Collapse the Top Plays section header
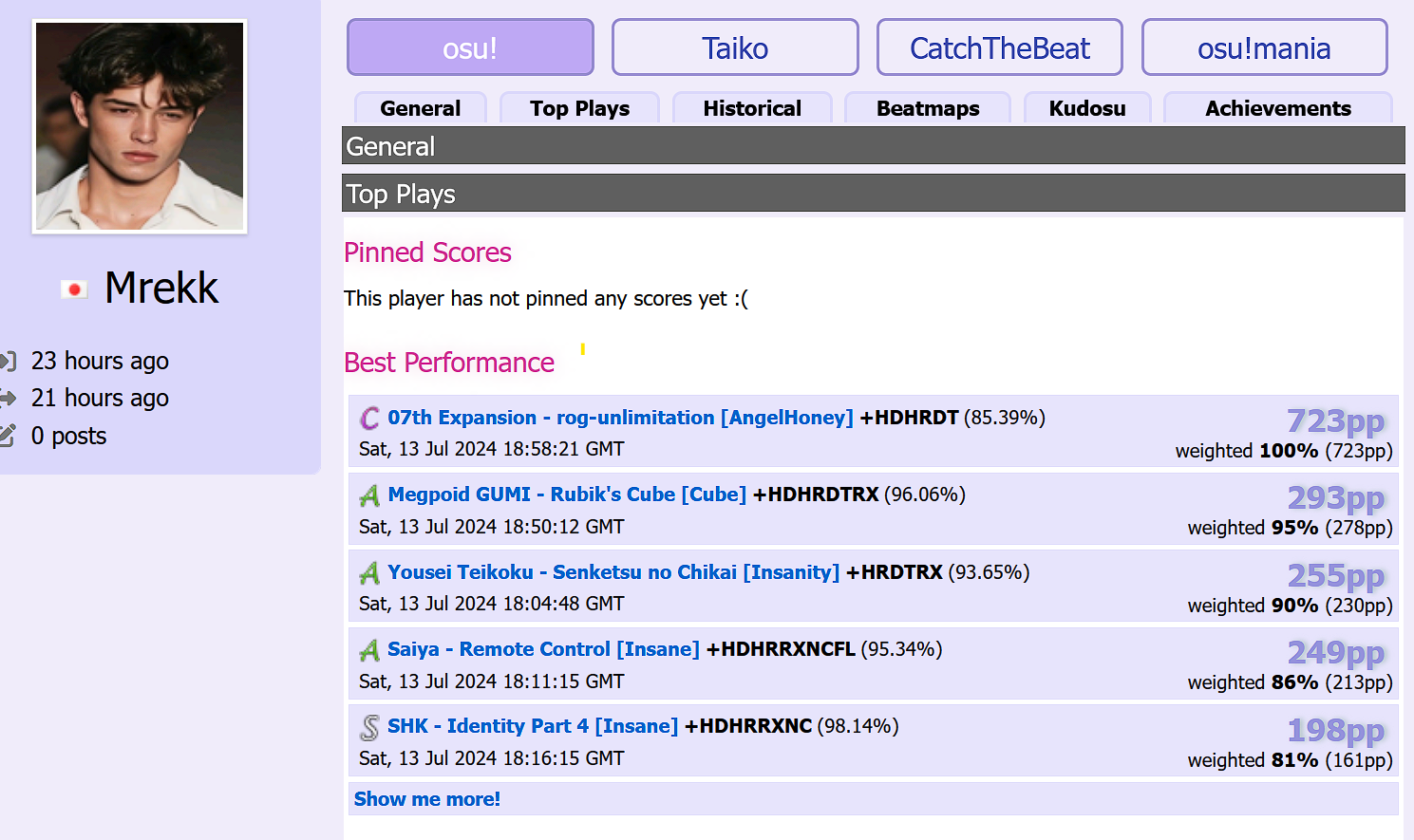Viewport: 1414px width, 840px height. [x=872, y=194]
